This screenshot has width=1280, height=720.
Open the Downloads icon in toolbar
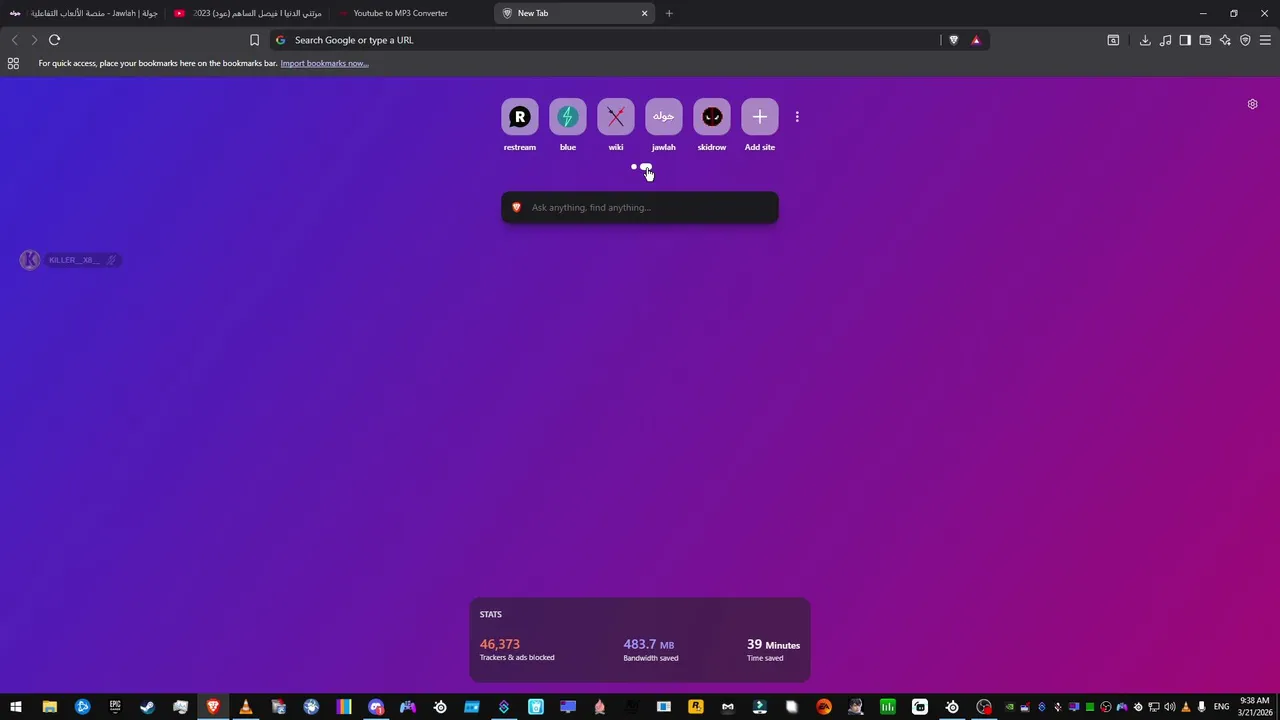[x=1145, y=40]
